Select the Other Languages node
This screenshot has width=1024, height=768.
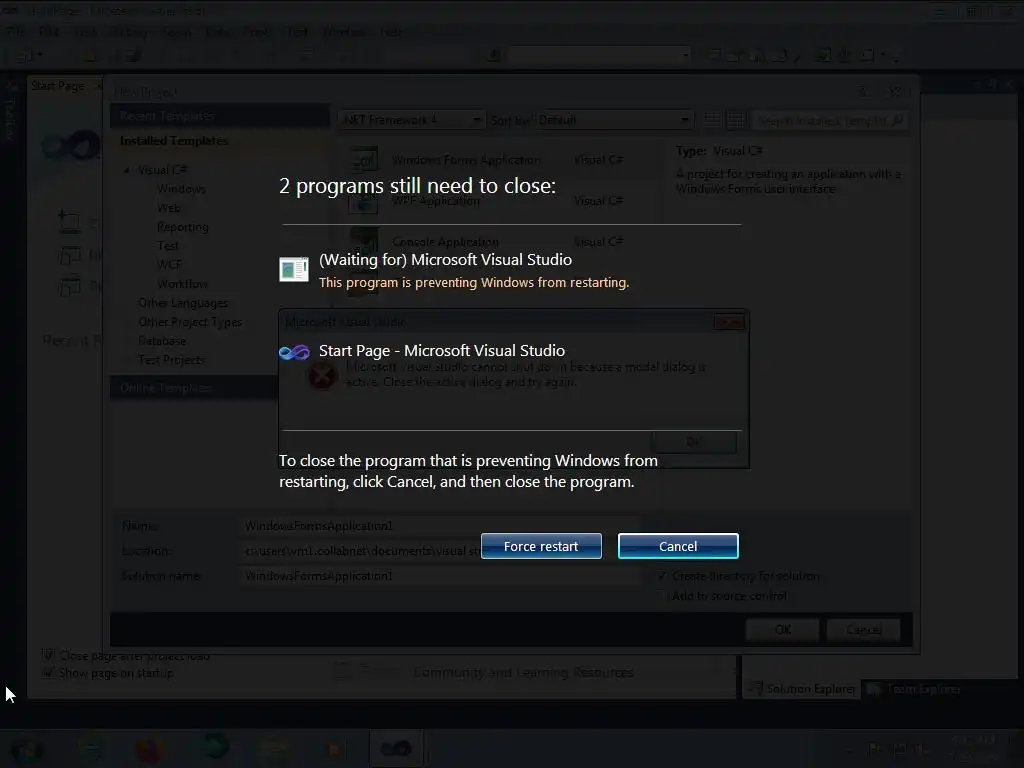(183, 303)
